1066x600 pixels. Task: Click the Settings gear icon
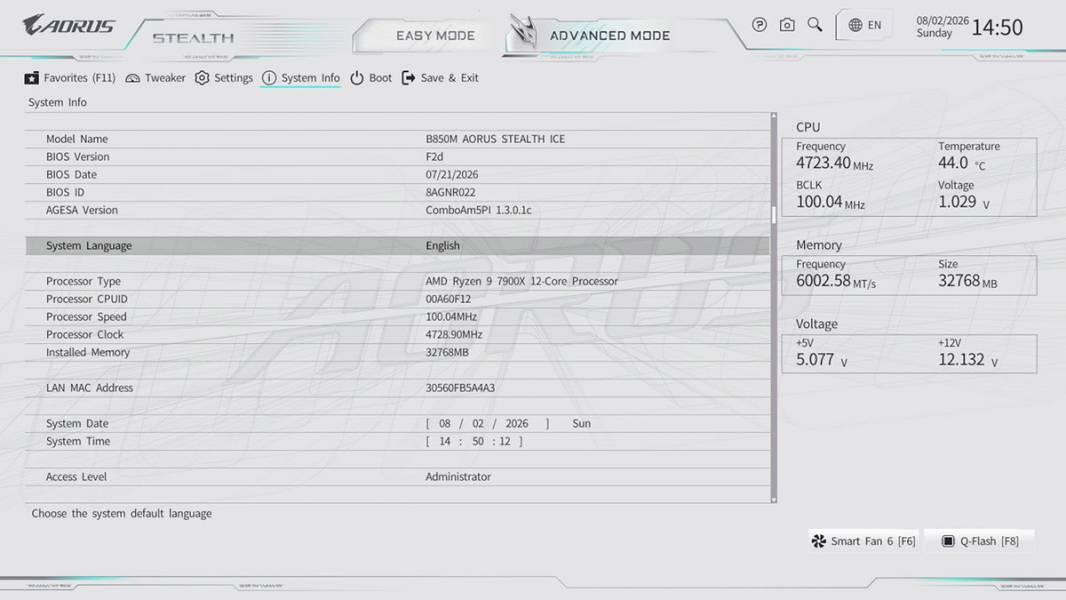pyautogui.click(x=202, y=78)
